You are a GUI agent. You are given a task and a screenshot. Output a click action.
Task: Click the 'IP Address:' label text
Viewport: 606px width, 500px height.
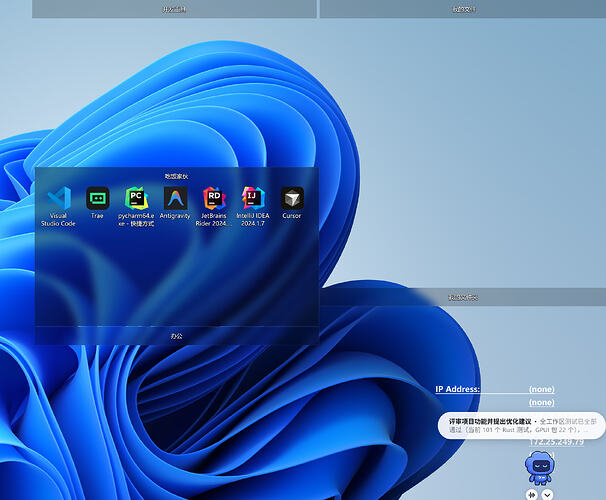(x=458, y=389)
